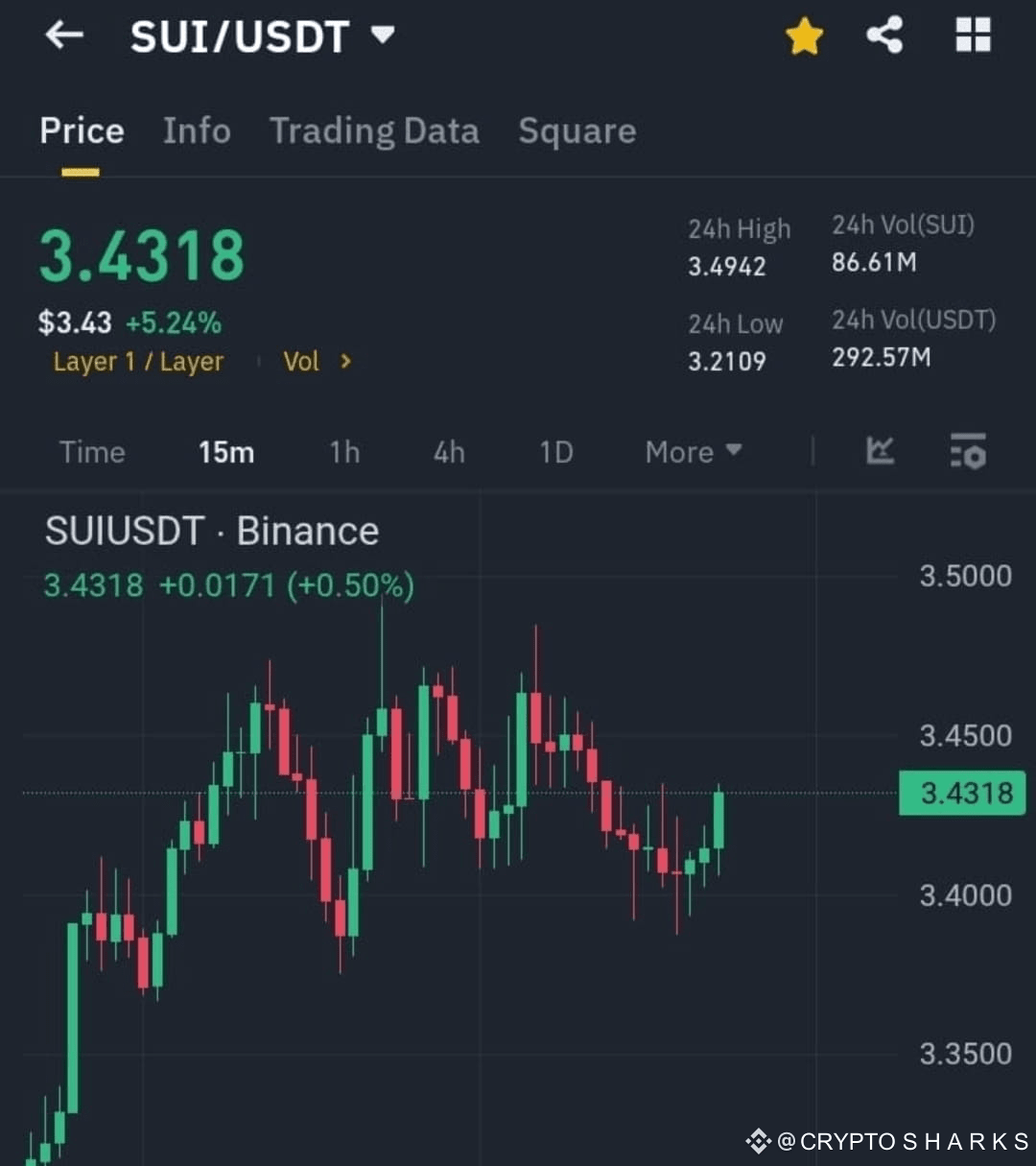Screen dimensions: 1036x1166
Task: Select the 3.4318 current price label
Action: (x=961, y=793)
